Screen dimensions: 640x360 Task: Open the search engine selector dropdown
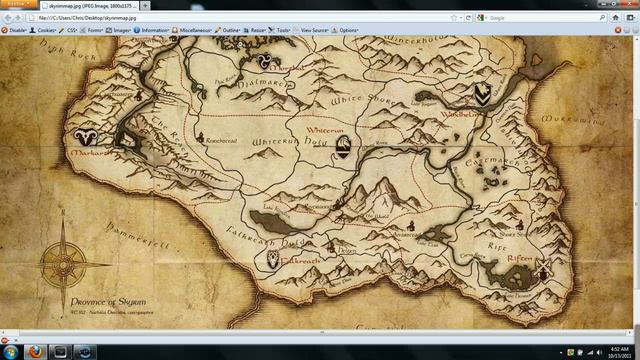482,18
